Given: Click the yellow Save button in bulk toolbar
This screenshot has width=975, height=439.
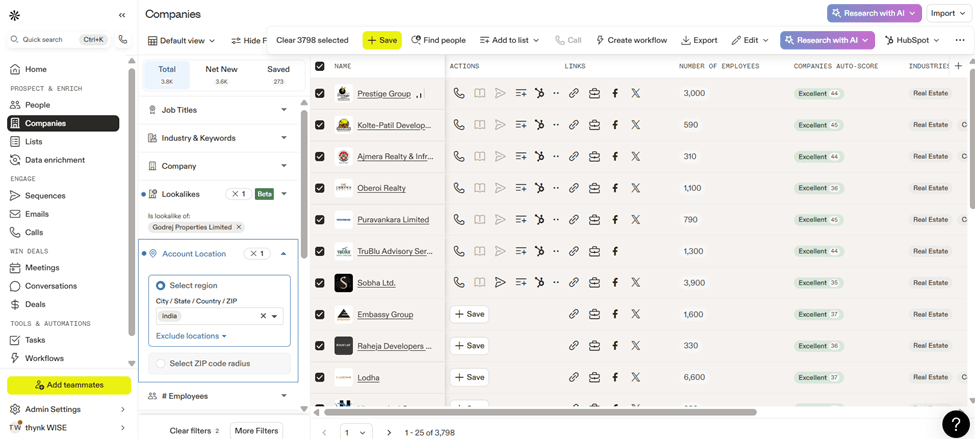Looking at the screenshot, I should [382, 40].
